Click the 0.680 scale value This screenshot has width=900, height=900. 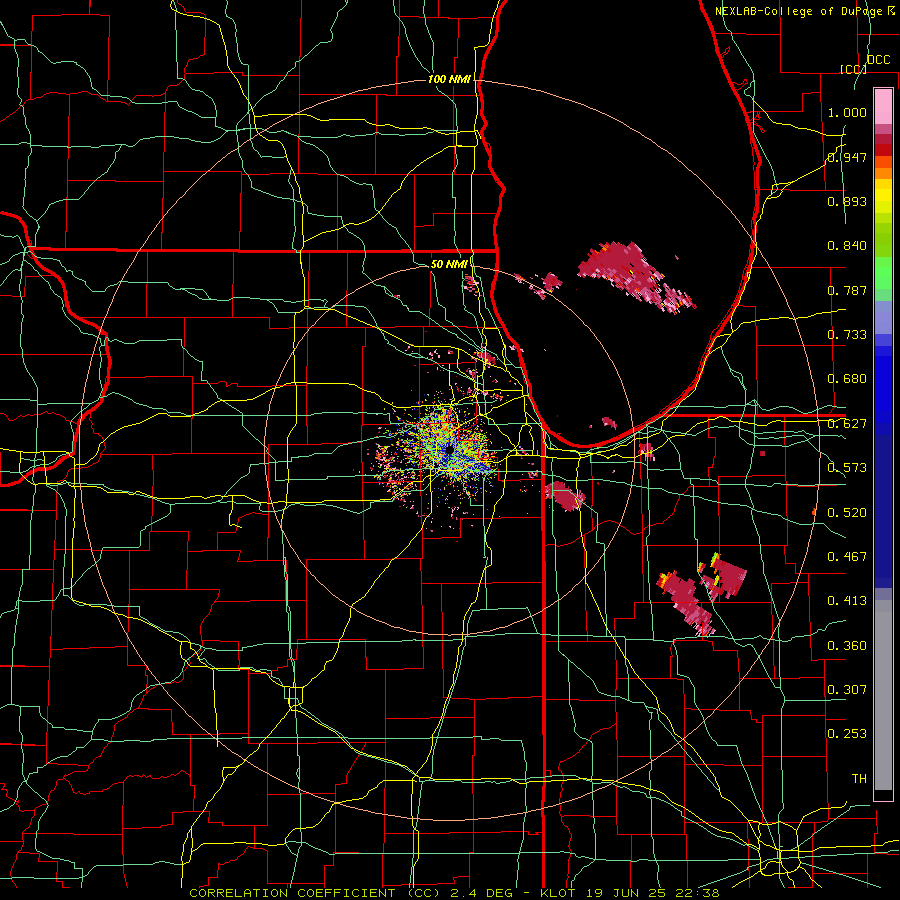(847, 379)
